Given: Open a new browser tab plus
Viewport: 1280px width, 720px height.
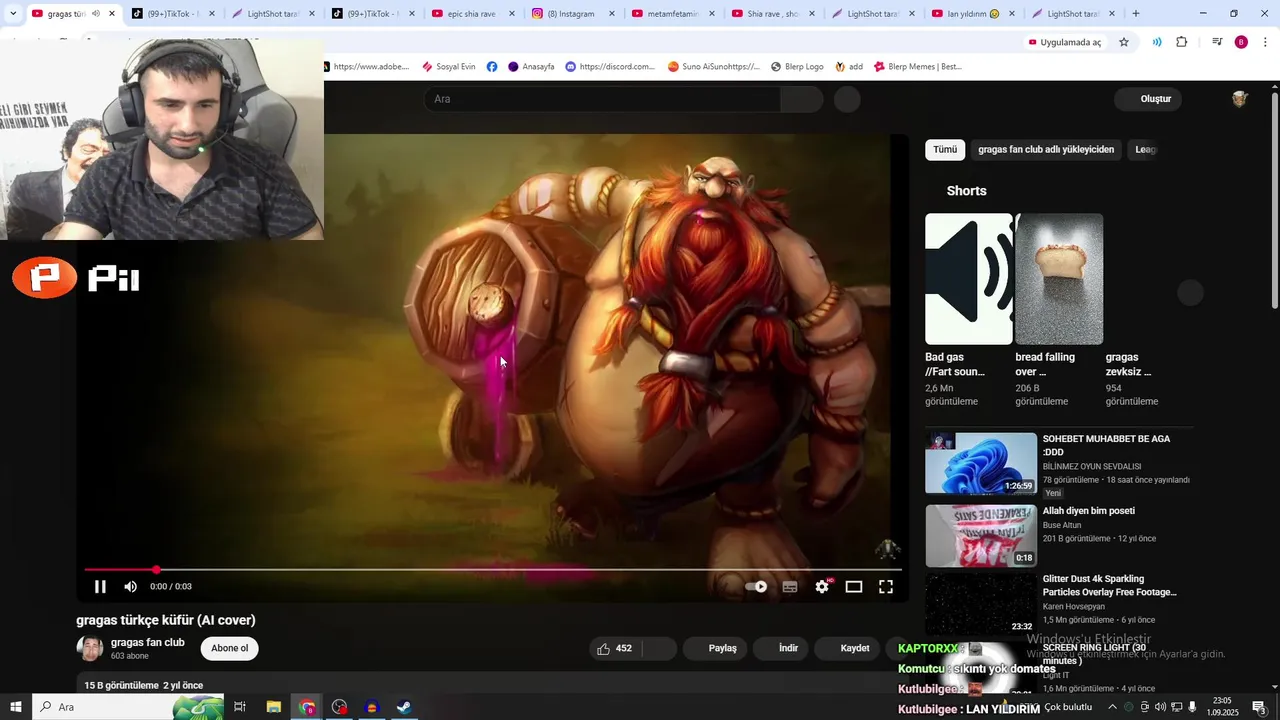Looking at the screenshot, I should (1136, 14).
